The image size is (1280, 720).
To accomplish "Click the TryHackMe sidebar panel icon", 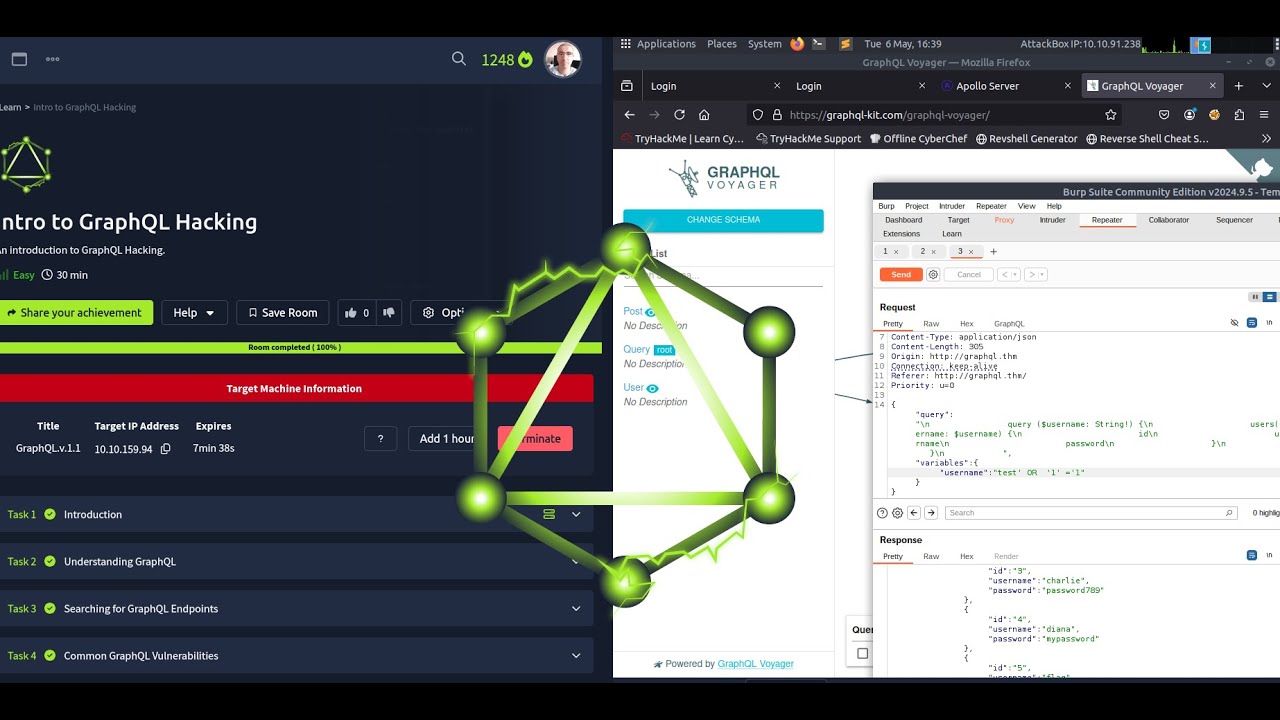I will [19, 59].
